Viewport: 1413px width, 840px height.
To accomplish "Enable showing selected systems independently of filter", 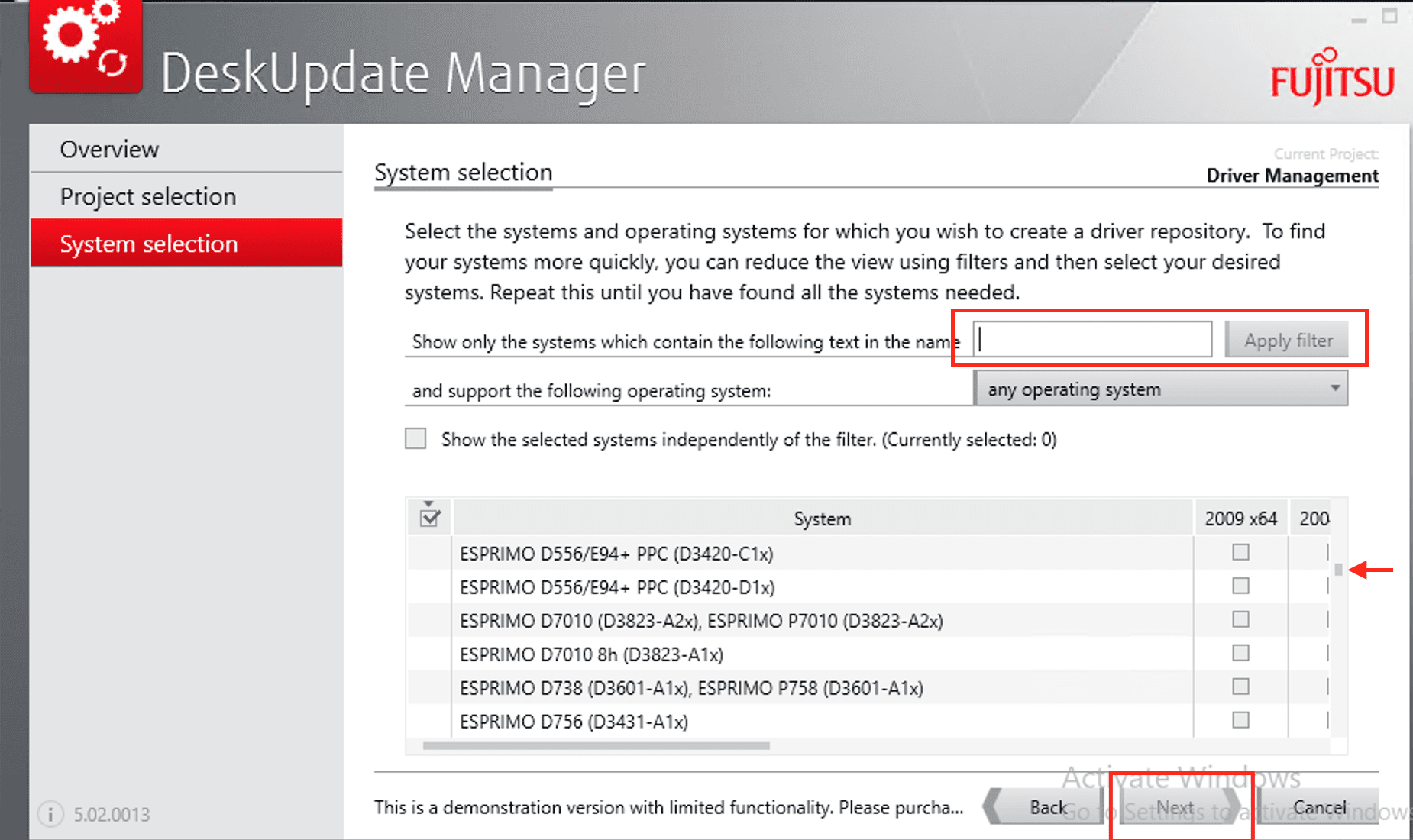I will coord(415,439).
